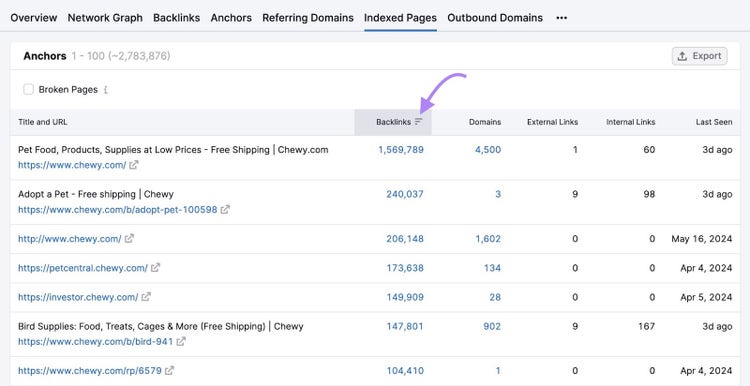Viewport: 750px width, 386px height.
Task: Sort by External Links column header
Action: [x=552, y=122]
